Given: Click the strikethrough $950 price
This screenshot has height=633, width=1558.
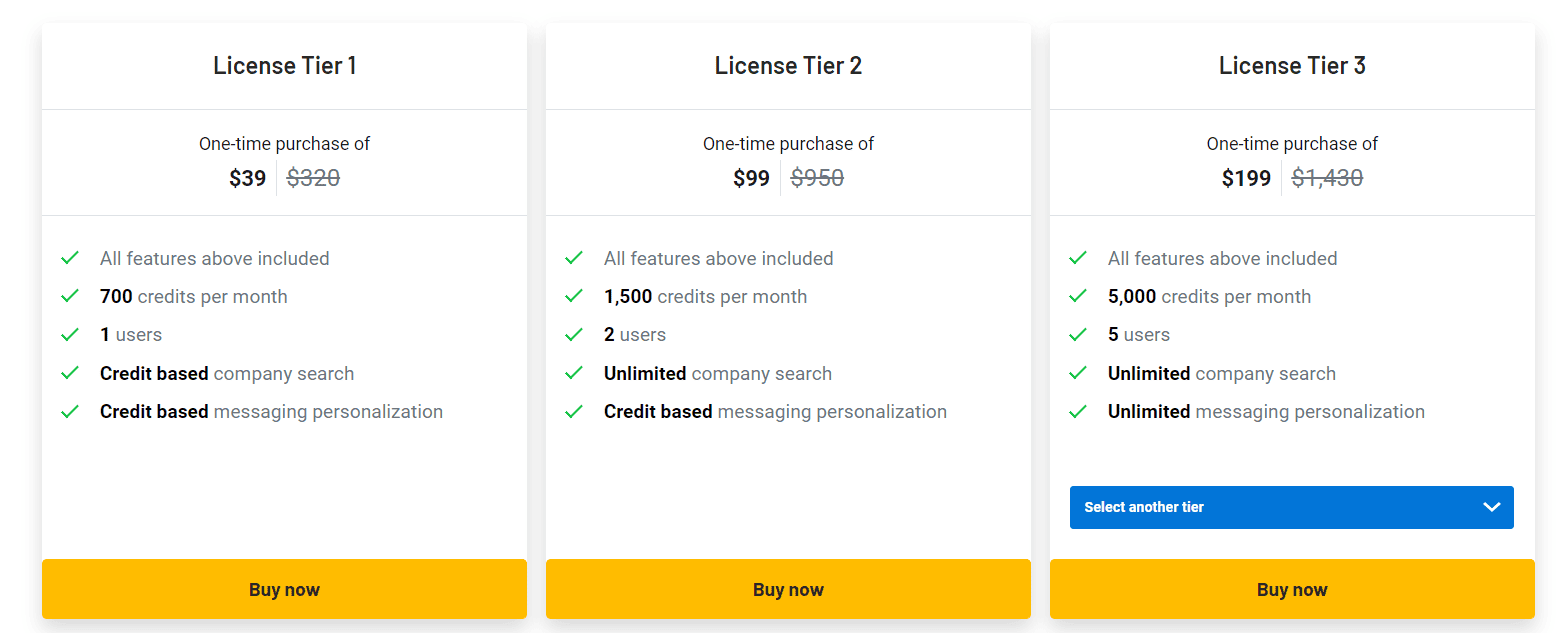Looking at the screenshot, I should [x=817, y=177].
